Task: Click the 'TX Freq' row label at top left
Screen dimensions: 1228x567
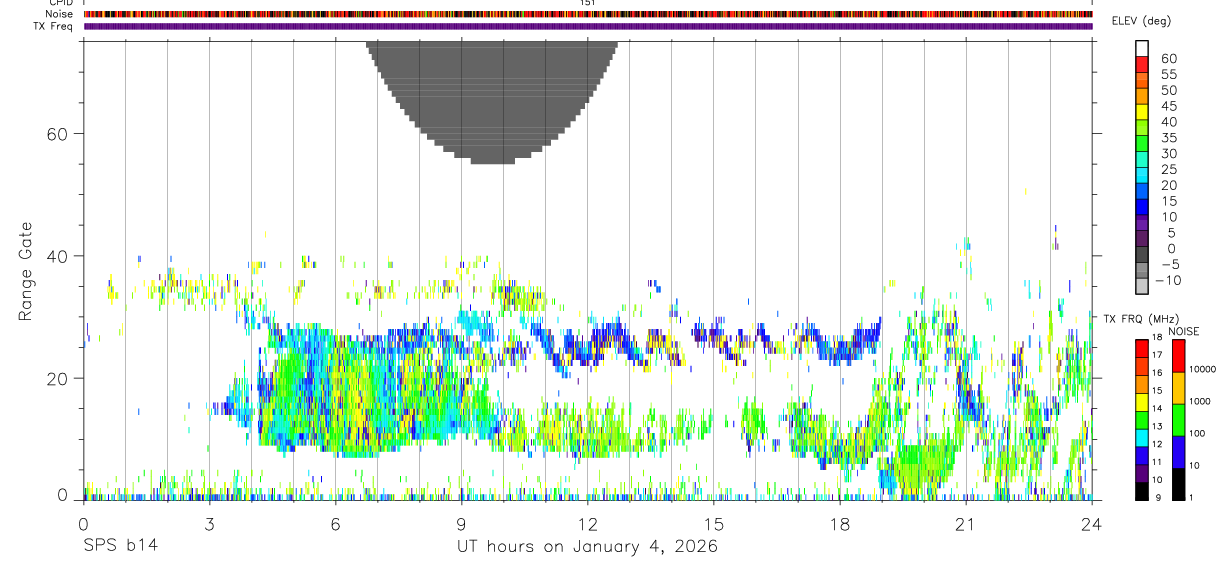Action: point(54,26)
